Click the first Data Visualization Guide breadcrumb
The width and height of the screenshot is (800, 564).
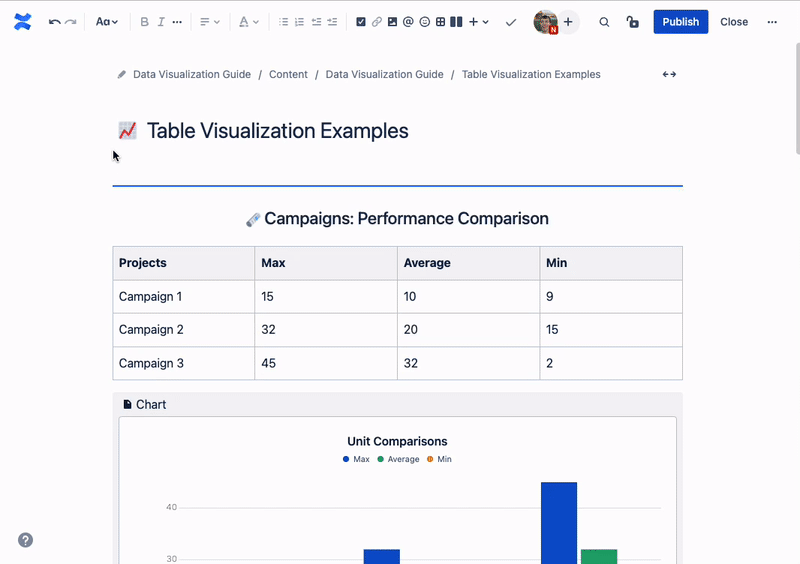[192, 75]
